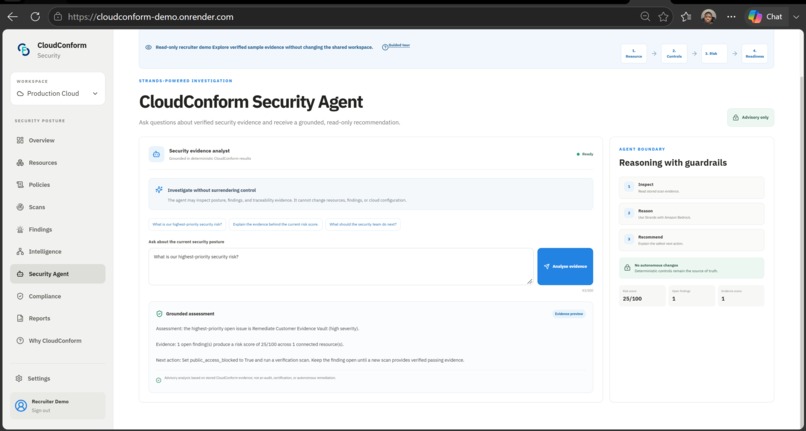Screen dimensions: 806x431
Task: Click the Evidence preview badge
Action: click(x=569, y=314)
